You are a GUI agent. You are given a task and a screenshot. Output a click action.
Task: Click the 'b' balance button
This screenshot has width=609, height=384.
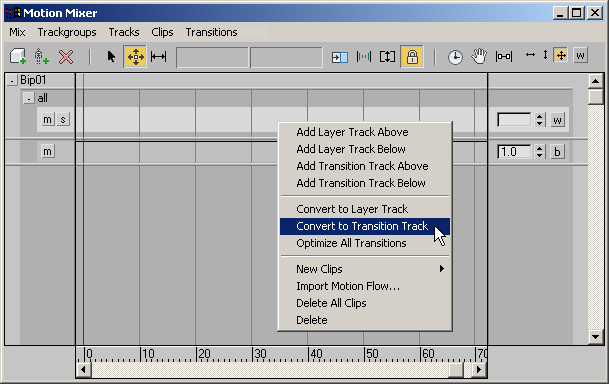(557, 152)
